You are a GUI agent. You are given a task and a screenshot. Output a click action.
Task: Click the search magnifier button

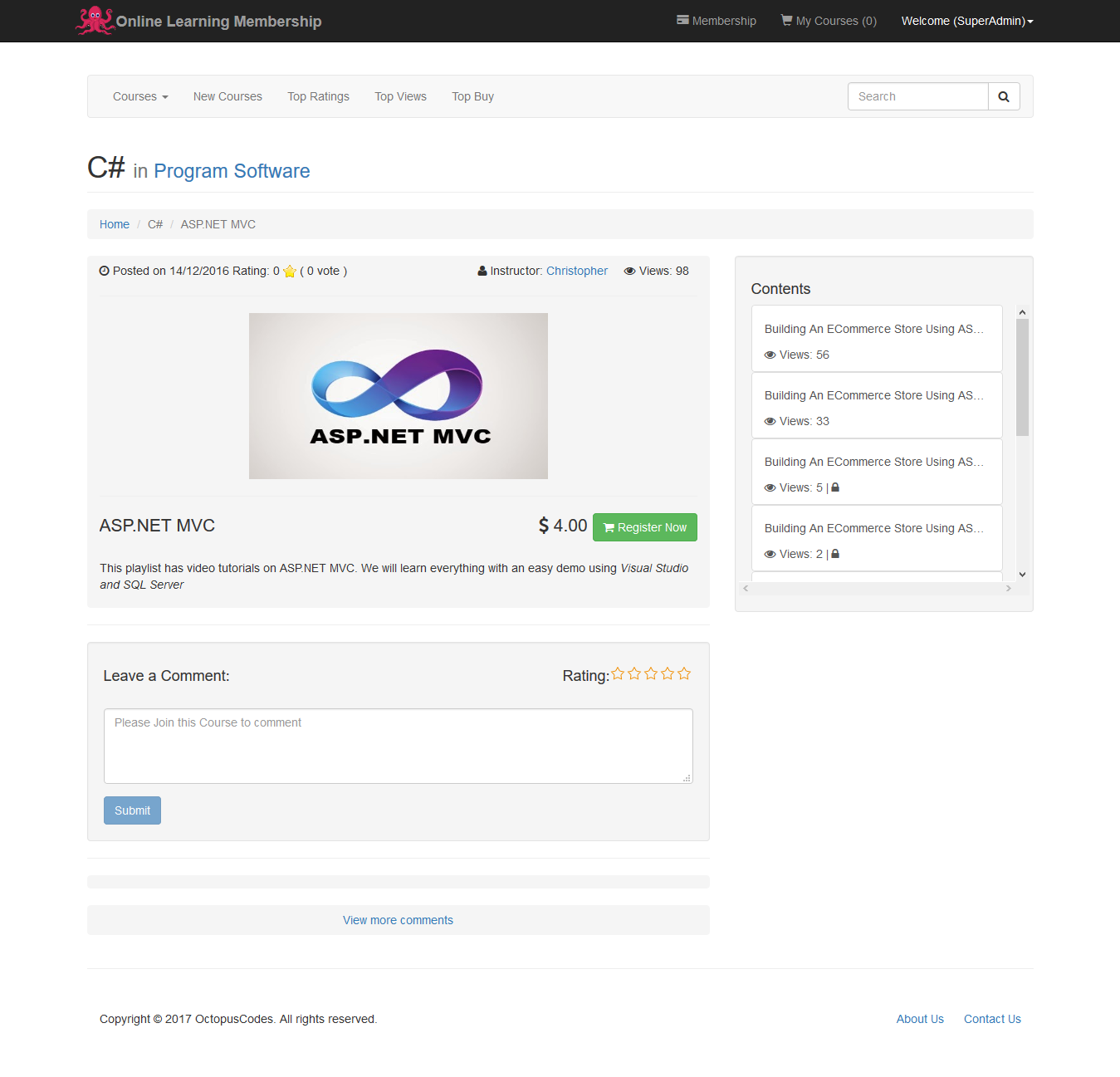1003,96
